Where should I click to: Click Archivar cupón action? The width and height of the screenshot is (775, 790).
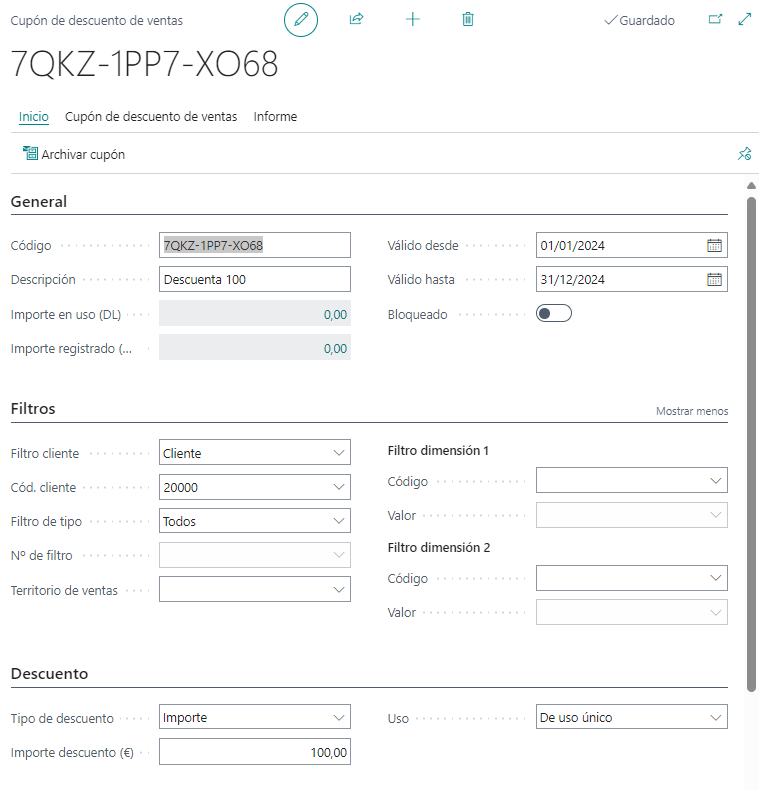tap(74, 154)
